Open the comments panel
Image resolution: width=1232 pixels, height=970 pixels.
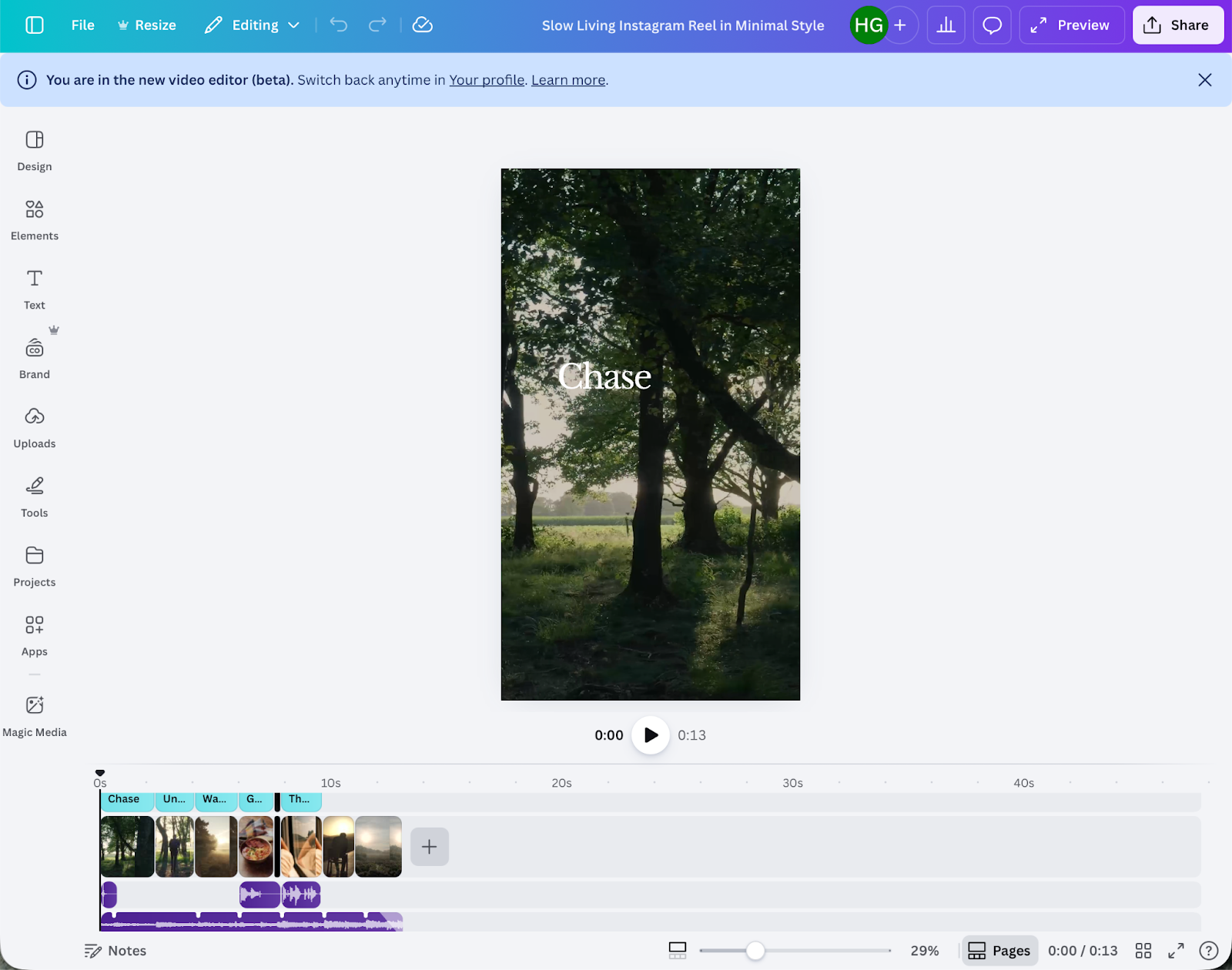click(992, 25)
